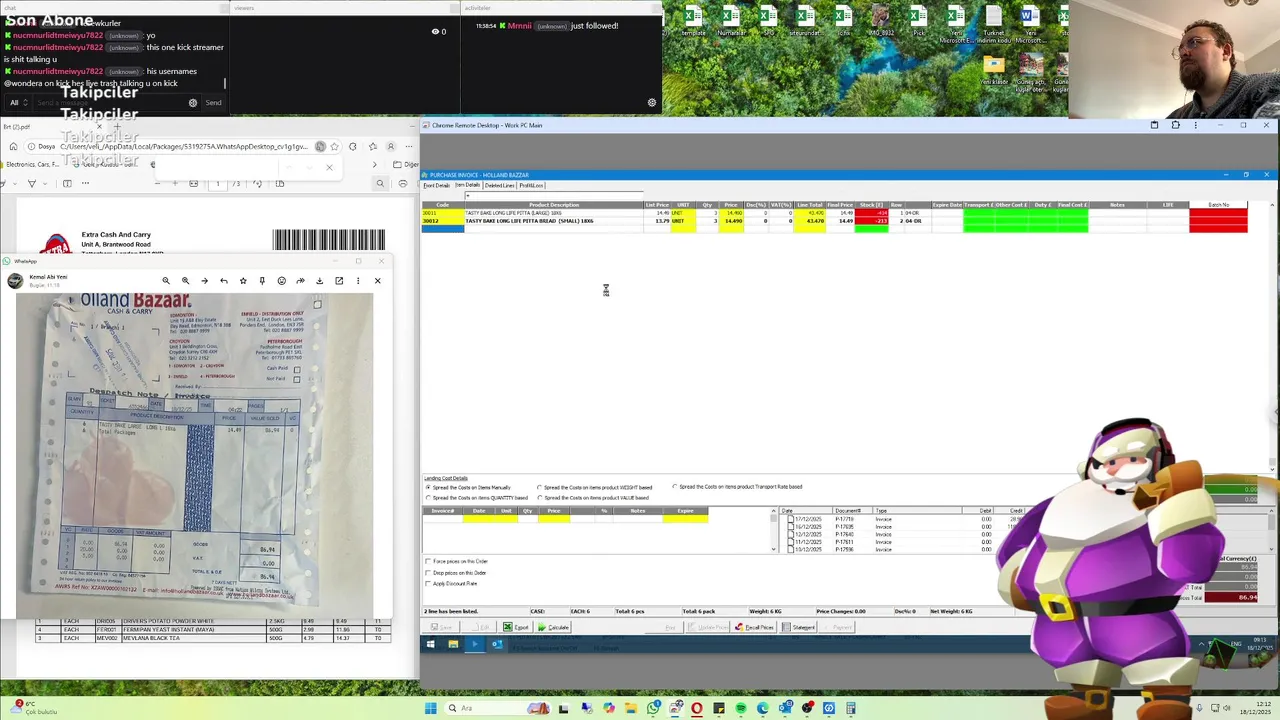Open stream chat settings gear
This screenshot has height=720, width=1280.
(x=193, y=102)
